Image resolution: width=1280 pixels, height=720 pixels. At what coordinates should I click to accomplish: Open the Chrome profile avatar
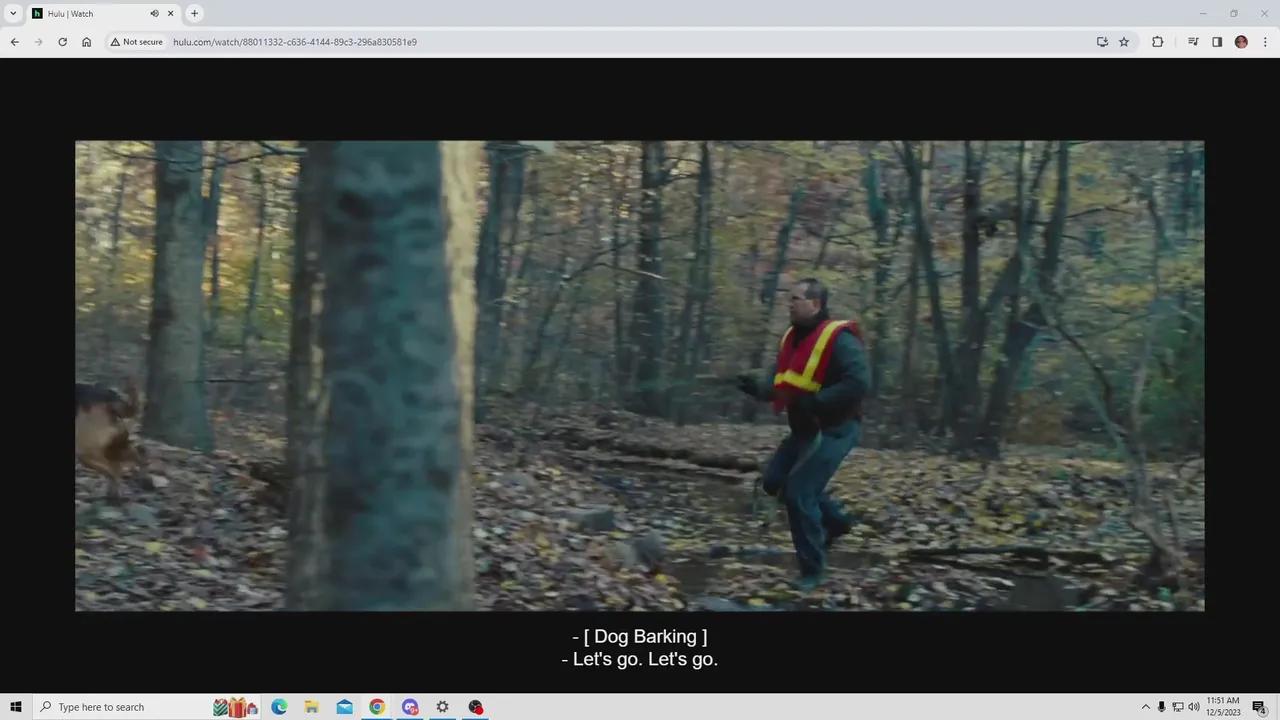pyautogui.click(x=1241, y=42)
